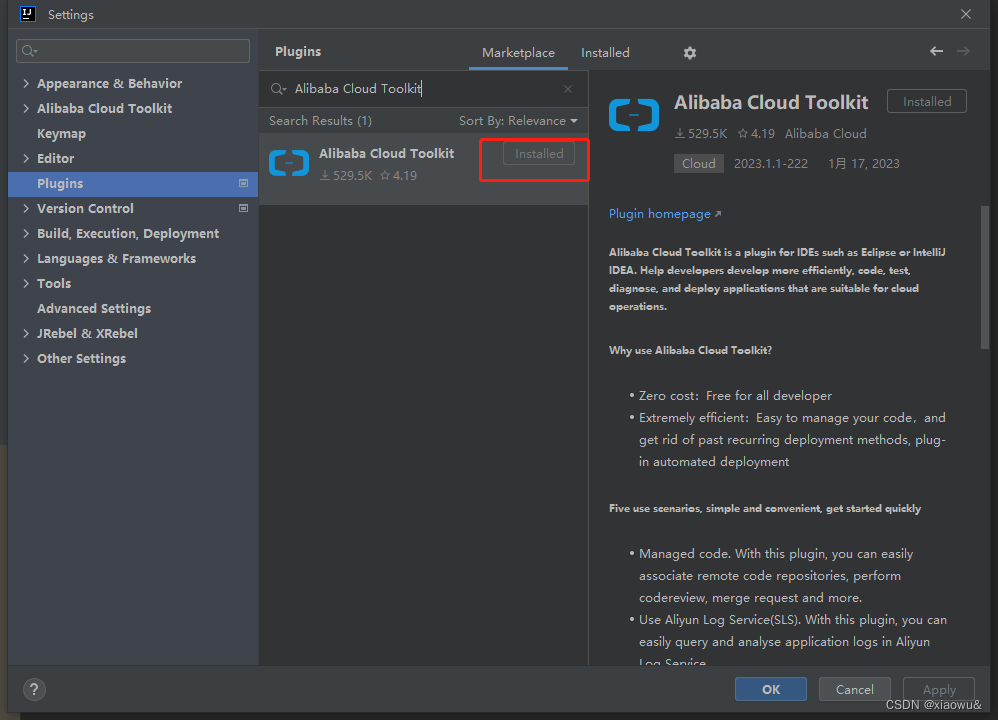Viewport: 998px width, 720px height.
Task: Clear the search field using the X icon
Action: (x=567, y=89)
